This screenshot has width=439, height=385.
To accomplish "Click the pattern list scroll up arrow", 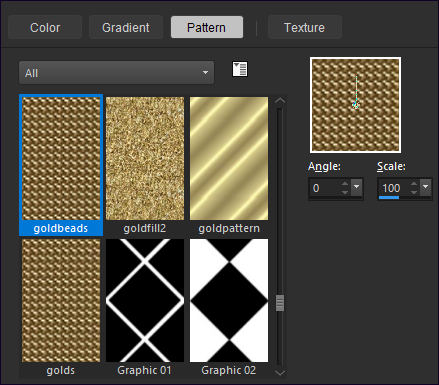I will tap(280, 101).
